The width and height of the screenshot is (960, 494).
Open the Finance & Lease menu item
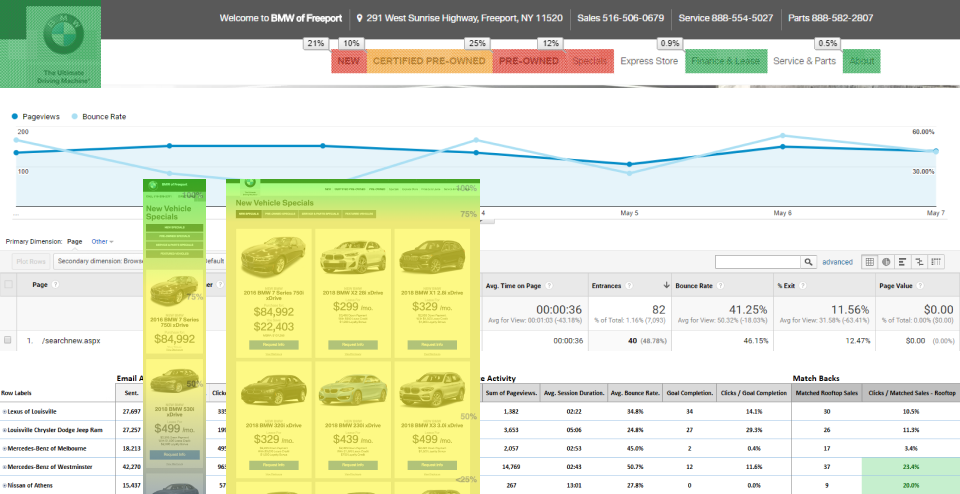[726, 61]
